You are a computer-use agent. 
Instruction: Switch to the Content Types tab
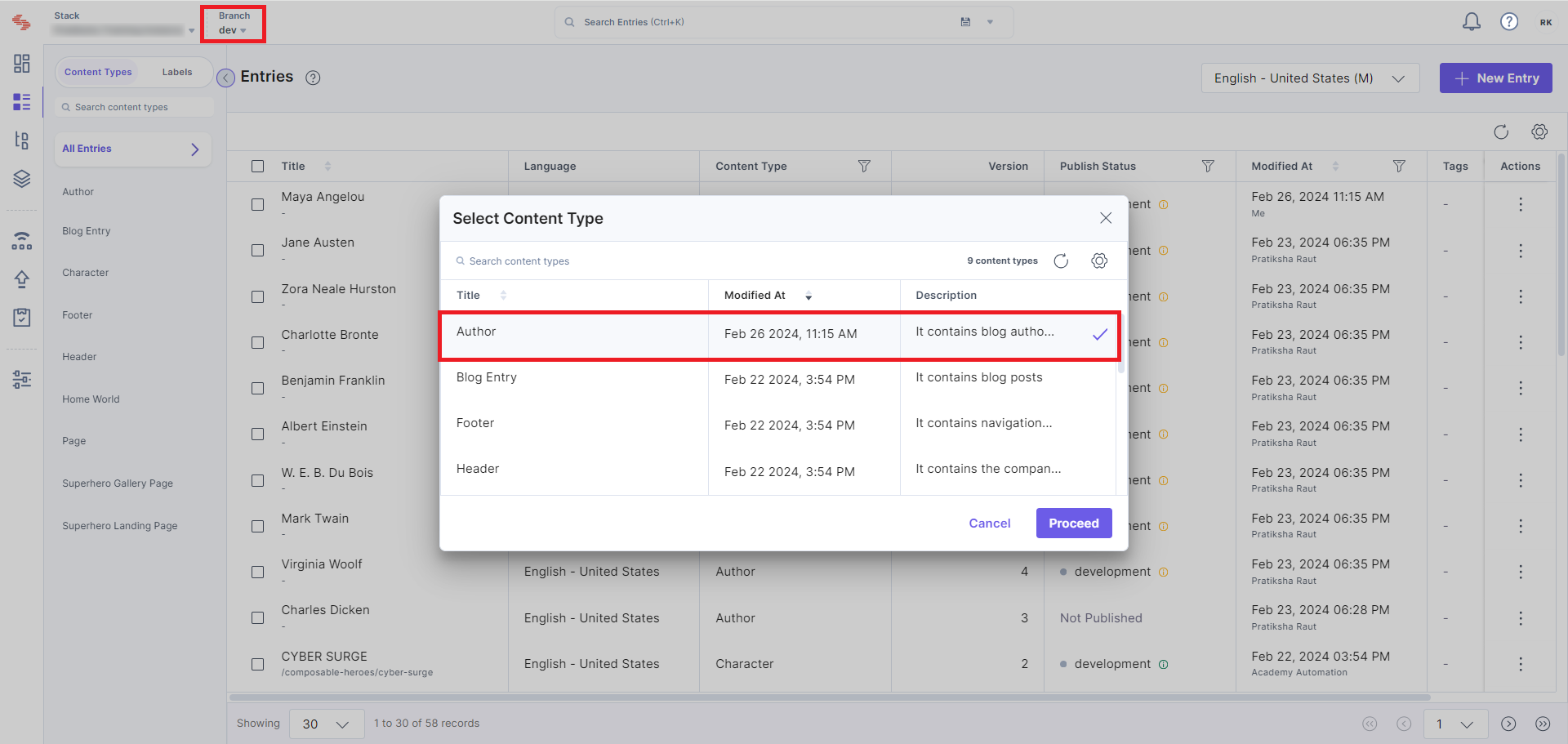98,72
